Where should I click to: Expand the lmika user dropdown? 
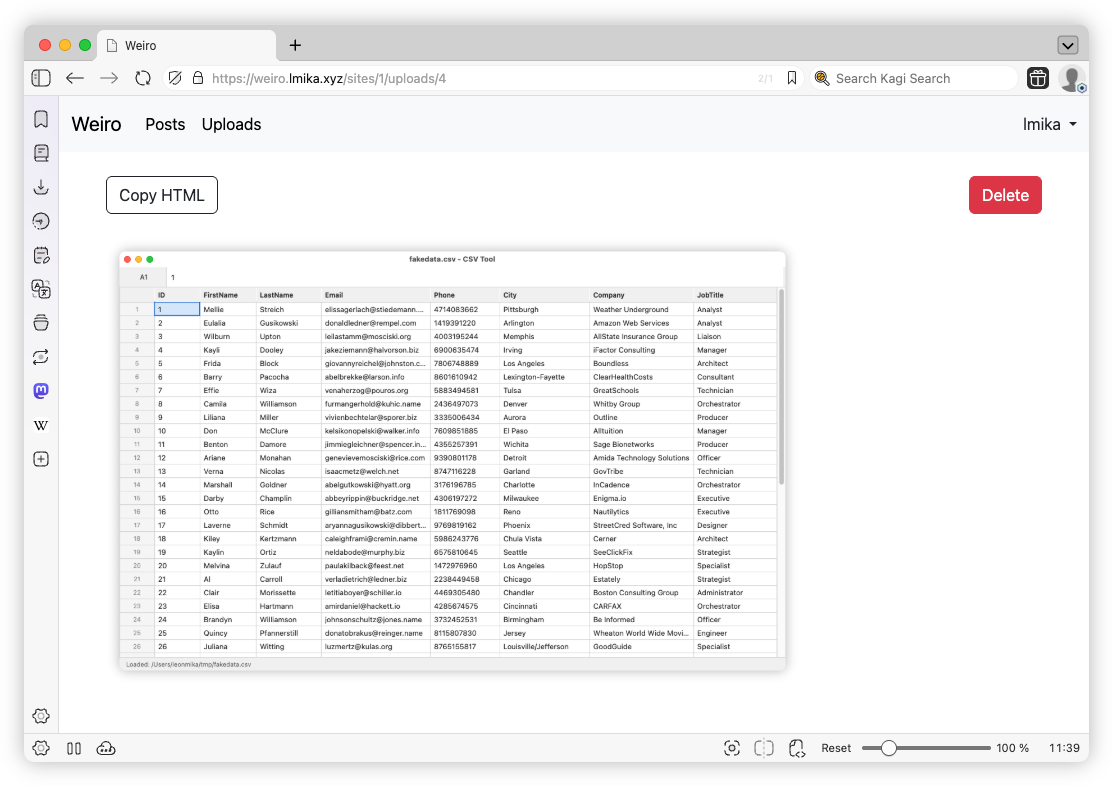click(x=1049, y=124)
